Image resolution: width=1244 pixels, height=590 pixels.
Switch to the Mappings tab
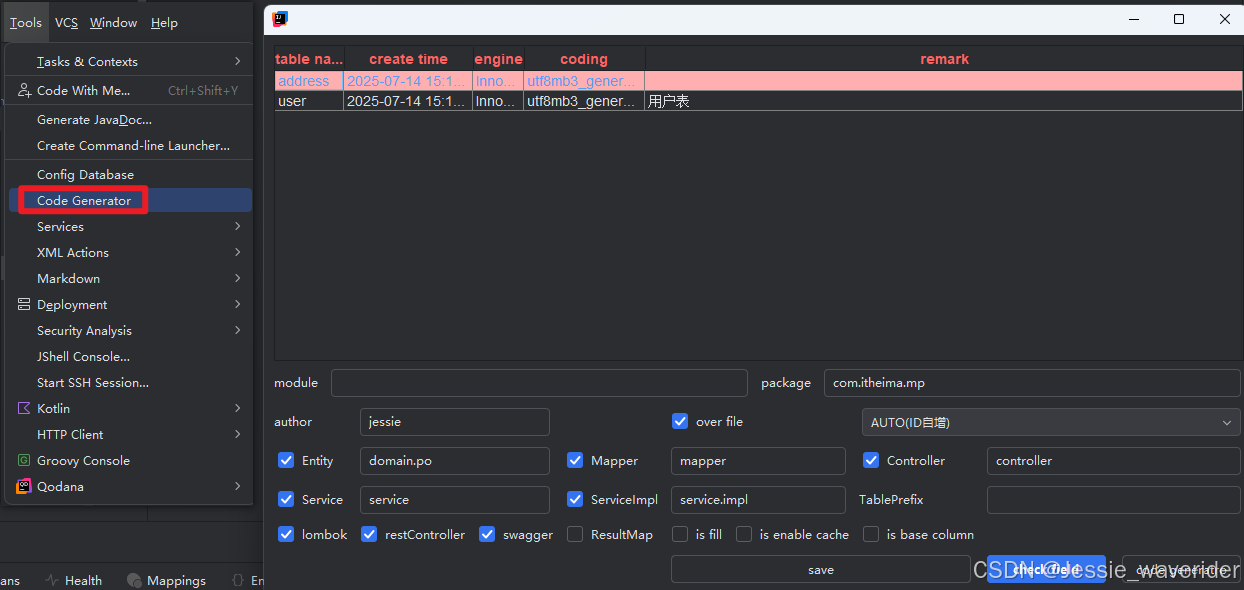pyautogui.click(x=167, y=580)
